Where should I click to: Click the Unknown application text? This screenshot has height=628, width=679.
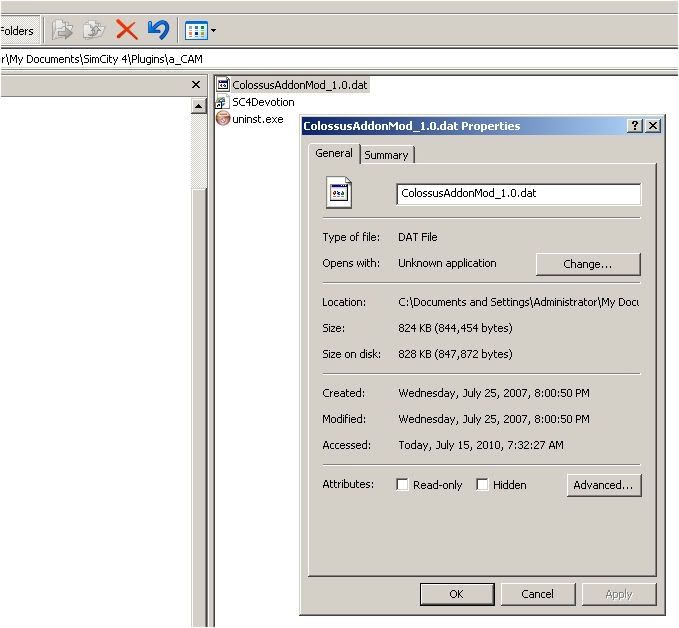point(447,263)
